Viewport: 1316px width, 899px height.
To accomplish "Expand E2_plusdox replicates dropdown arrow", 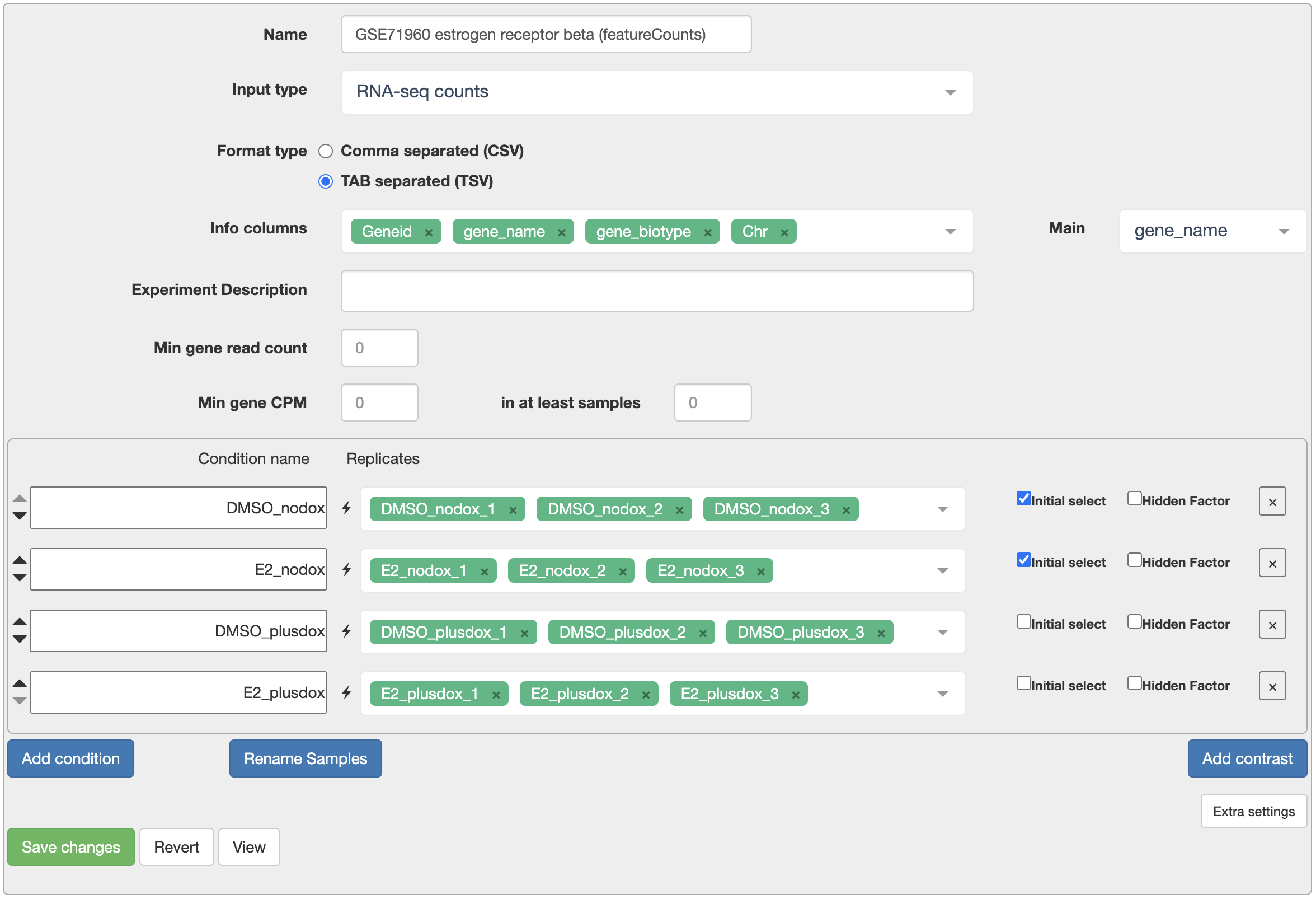I will coord(942,695).
